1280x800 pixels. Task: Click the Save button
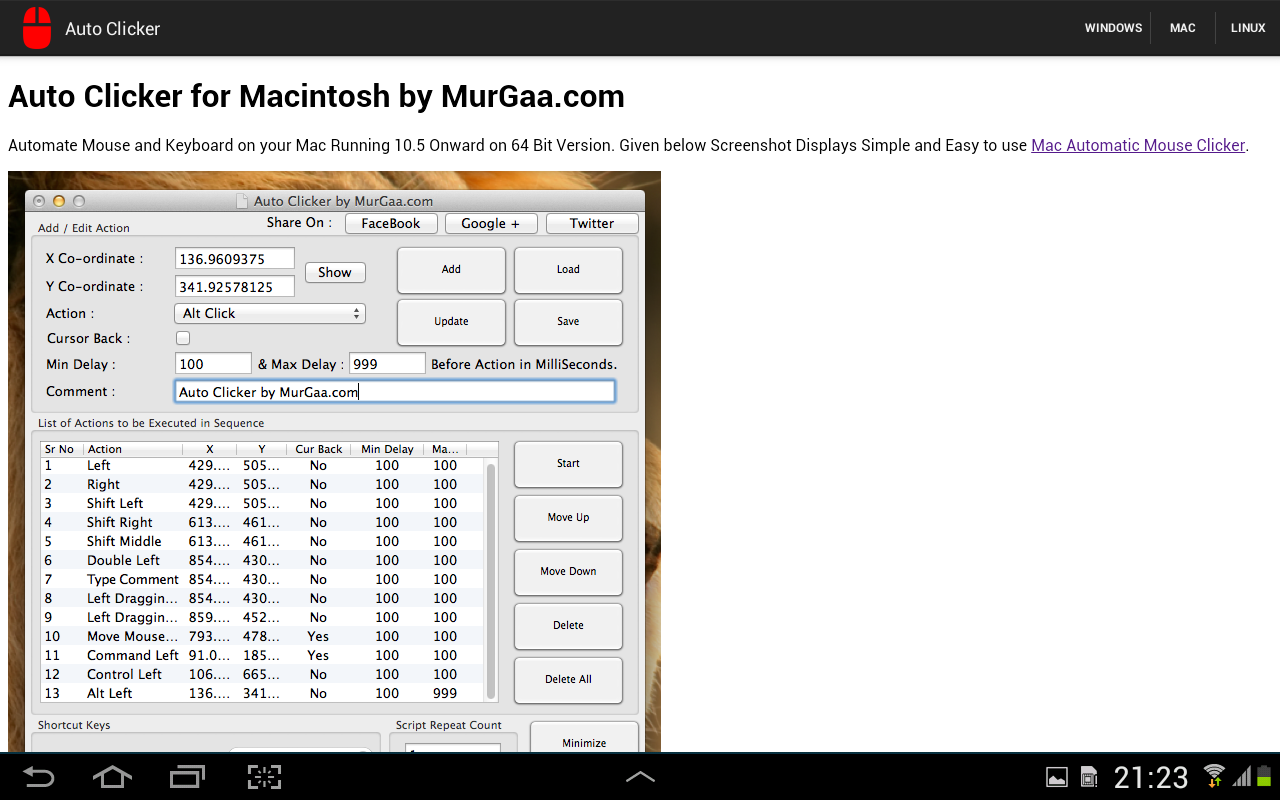coord(568,322)
